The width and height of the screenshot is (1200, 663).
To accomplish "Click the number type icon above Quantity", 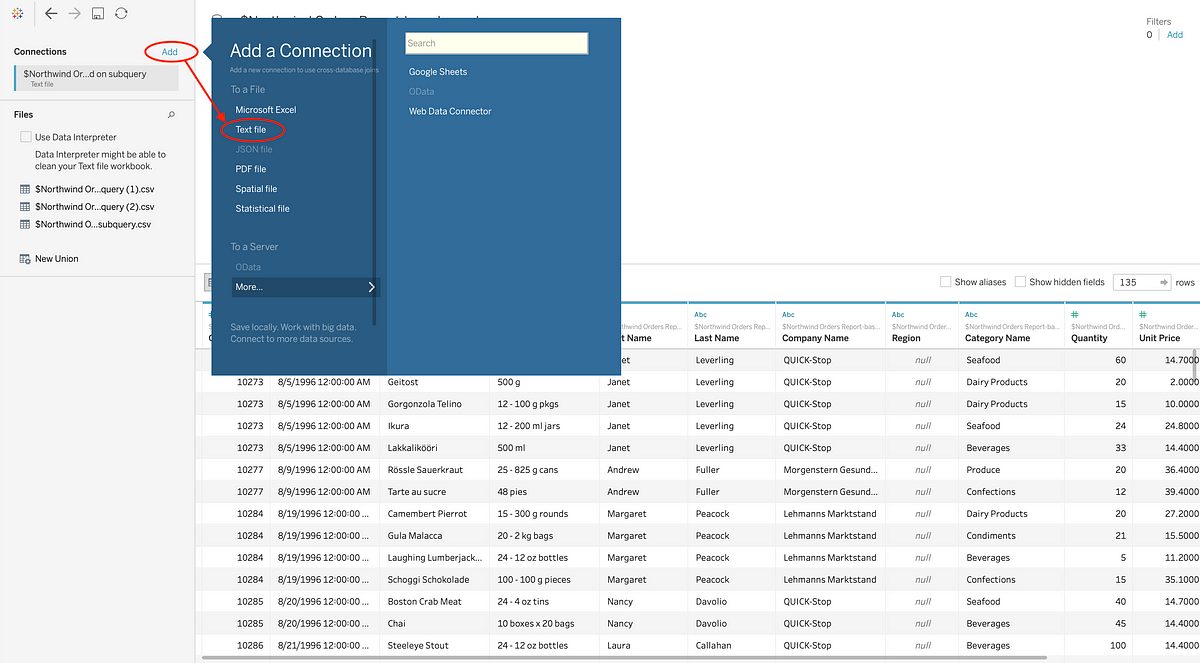I will coord(1074,314).
